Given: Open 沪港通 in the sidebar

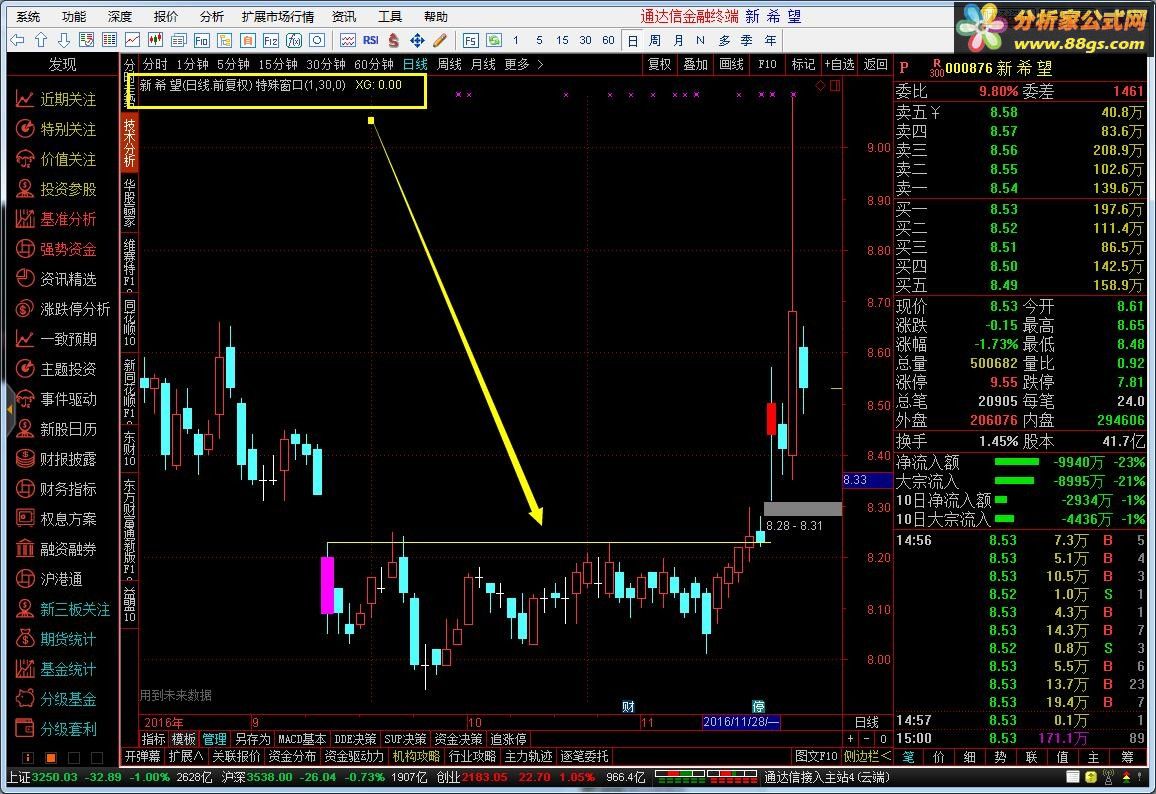Looking at the screenshot, I should 50,579.
